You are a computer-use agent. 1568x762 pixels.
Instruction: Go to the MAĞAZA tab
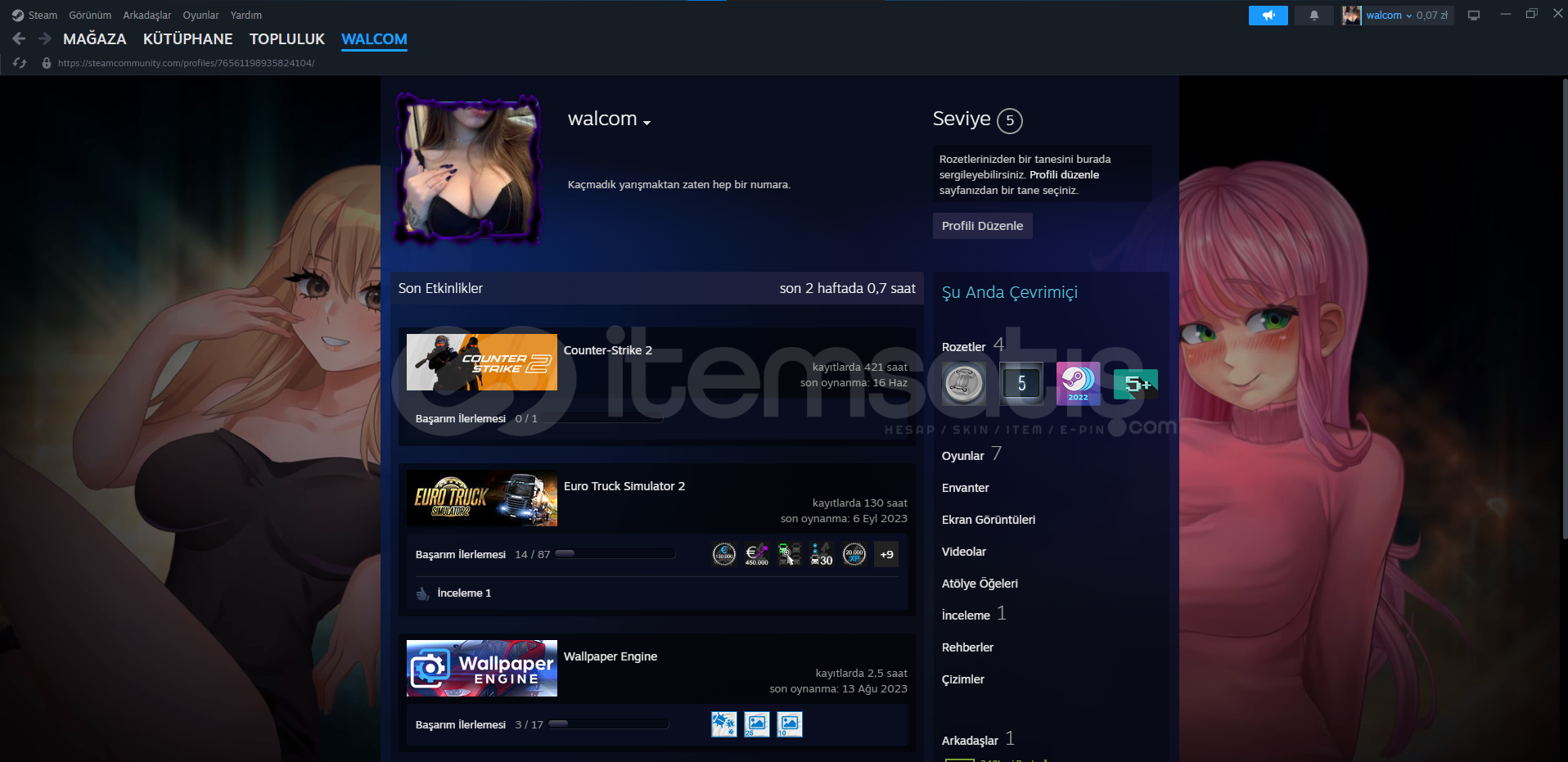tap(95, 39)
